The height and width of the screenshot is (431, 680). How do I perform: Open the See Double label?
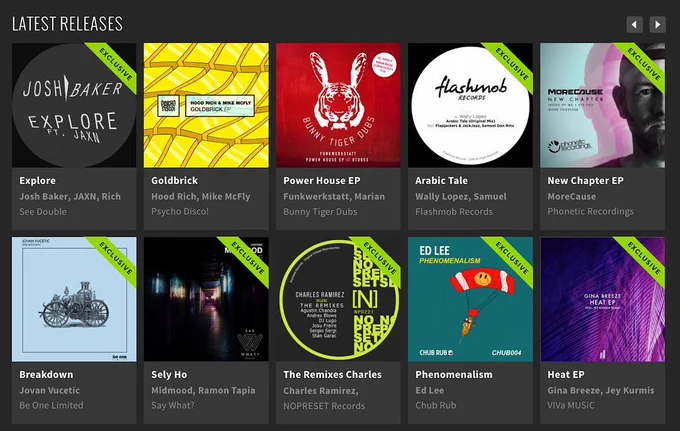click(x=43, y=212)
